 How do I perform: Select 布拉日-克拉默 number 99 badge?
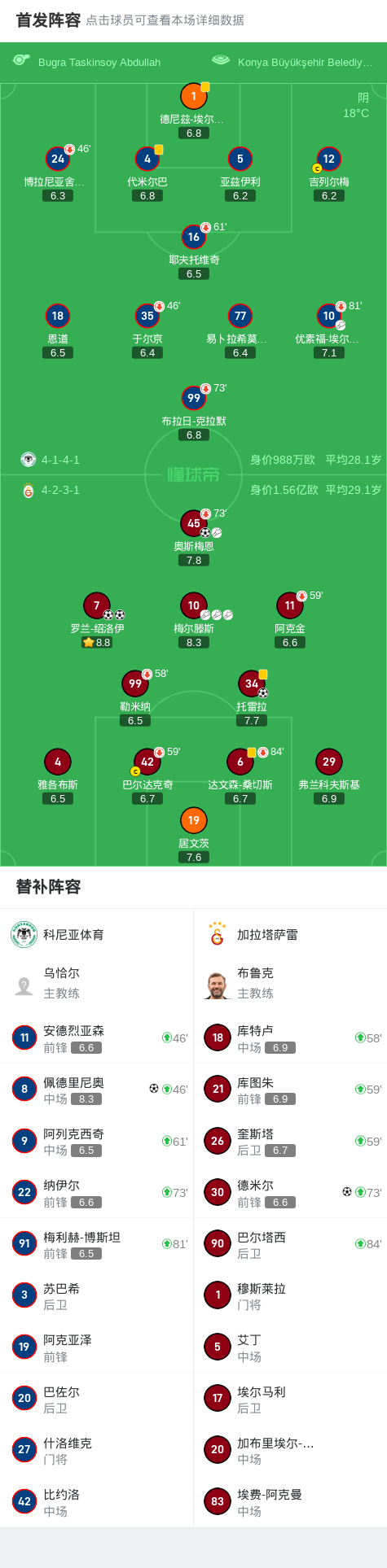pyautogui.click(x=193, y=398)
